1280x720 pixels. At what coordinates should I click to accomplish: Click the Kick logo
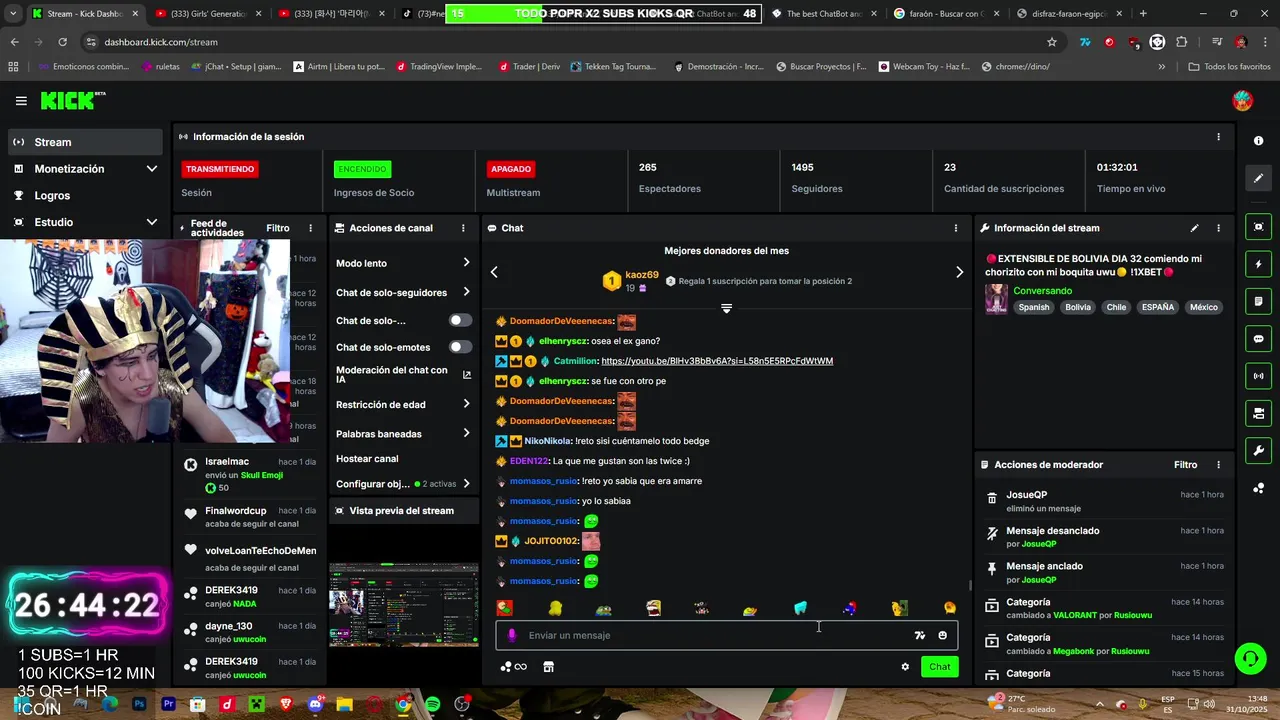click(x=72, y=100)
